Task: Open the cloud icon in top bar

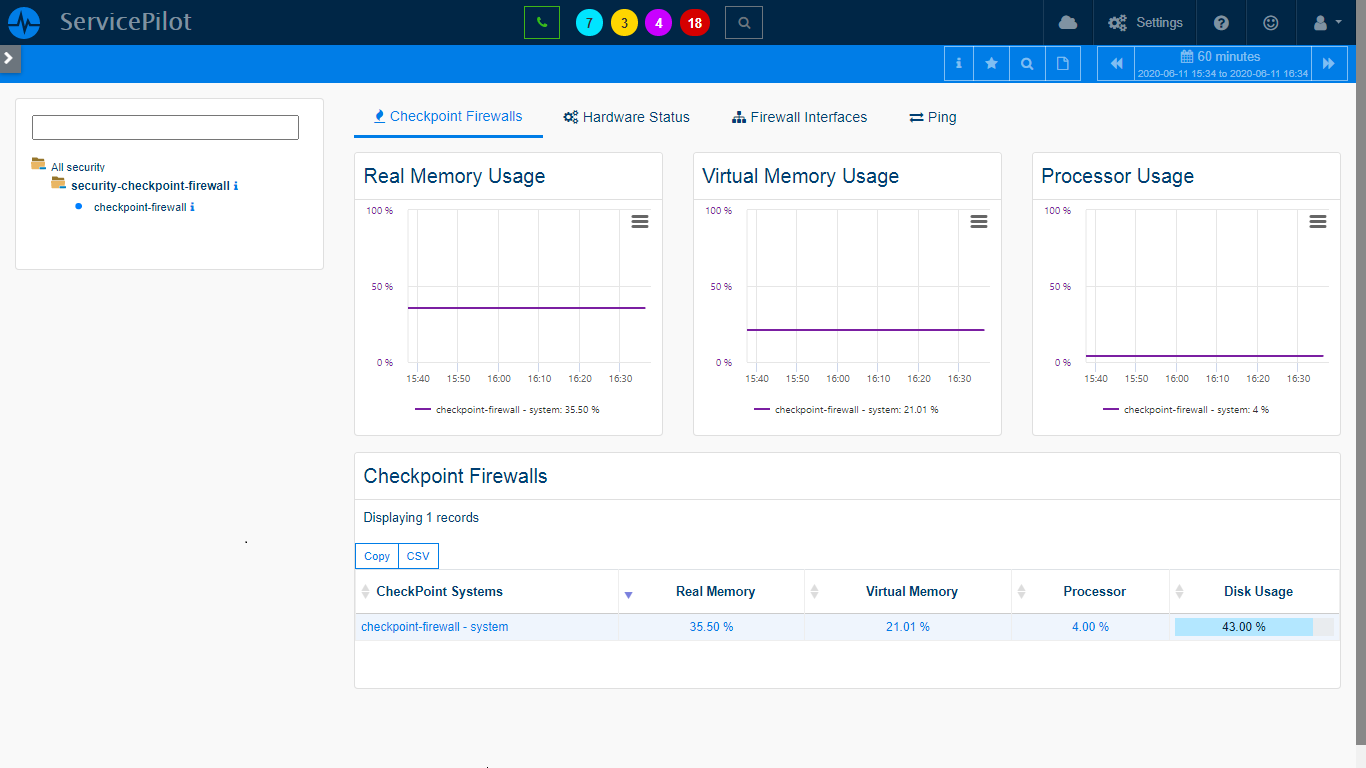Action: [x=1068, y=22]
